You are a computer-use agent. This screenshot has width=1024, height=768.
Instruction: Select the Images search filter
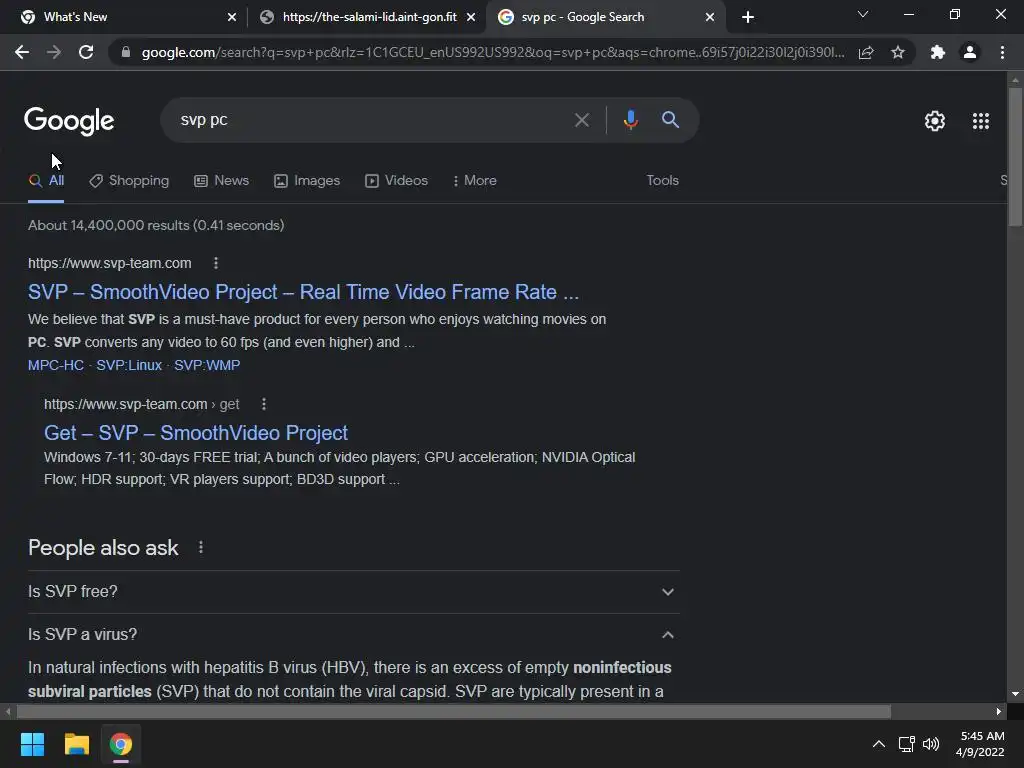(x=307, y=181)
